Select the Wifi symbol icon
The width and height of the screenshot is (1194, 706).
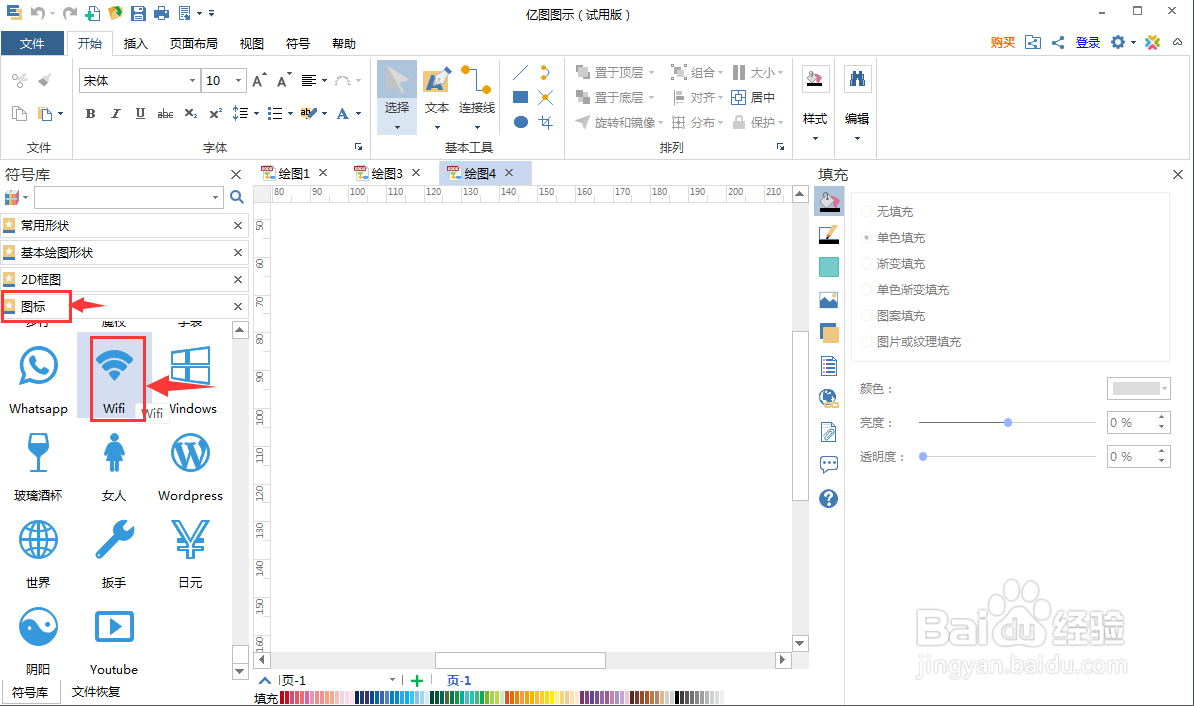pyautogui.click(x=114, y=366)
